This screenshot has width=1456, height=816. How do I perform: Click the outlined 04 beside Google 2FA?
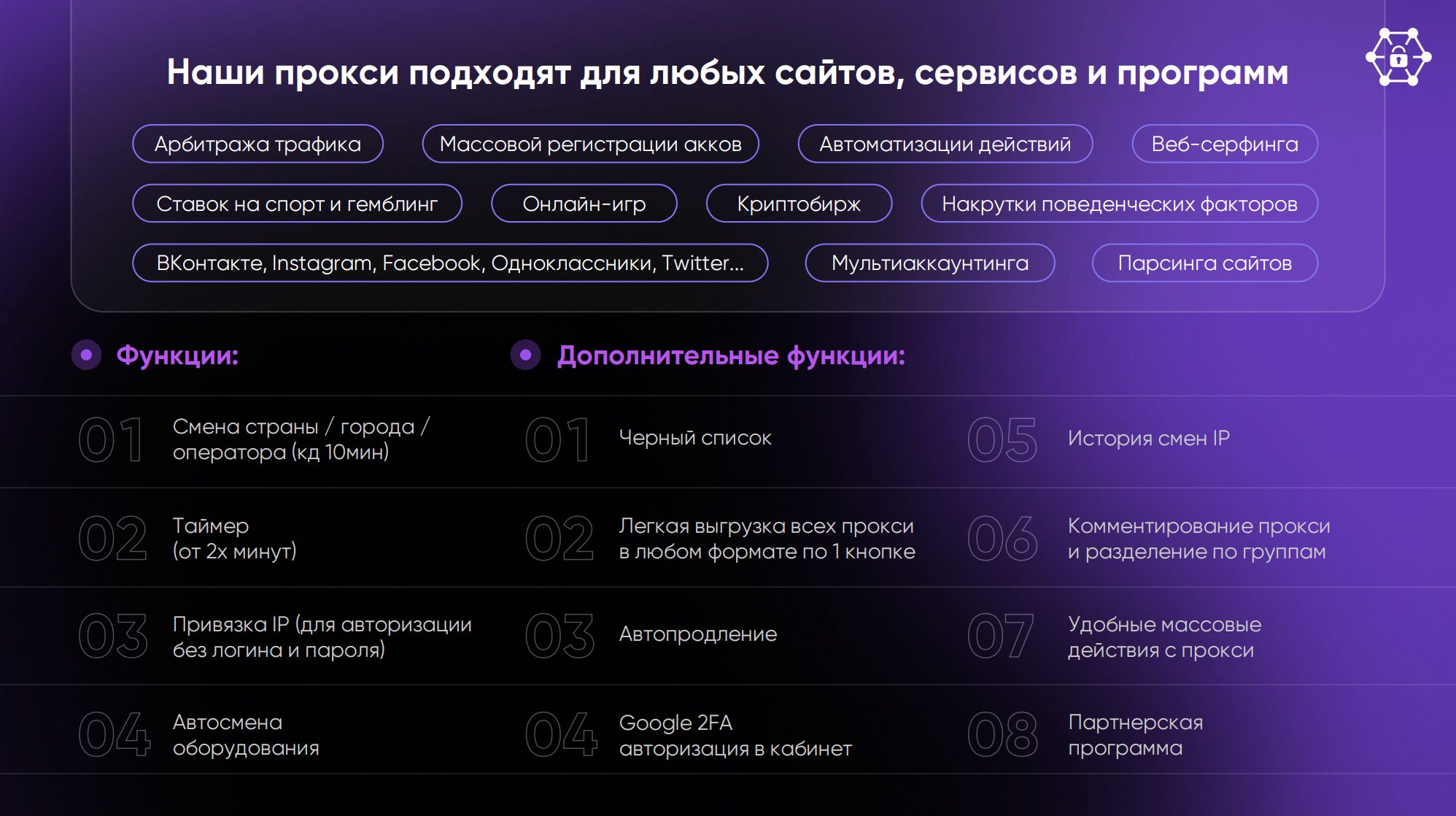560,734
